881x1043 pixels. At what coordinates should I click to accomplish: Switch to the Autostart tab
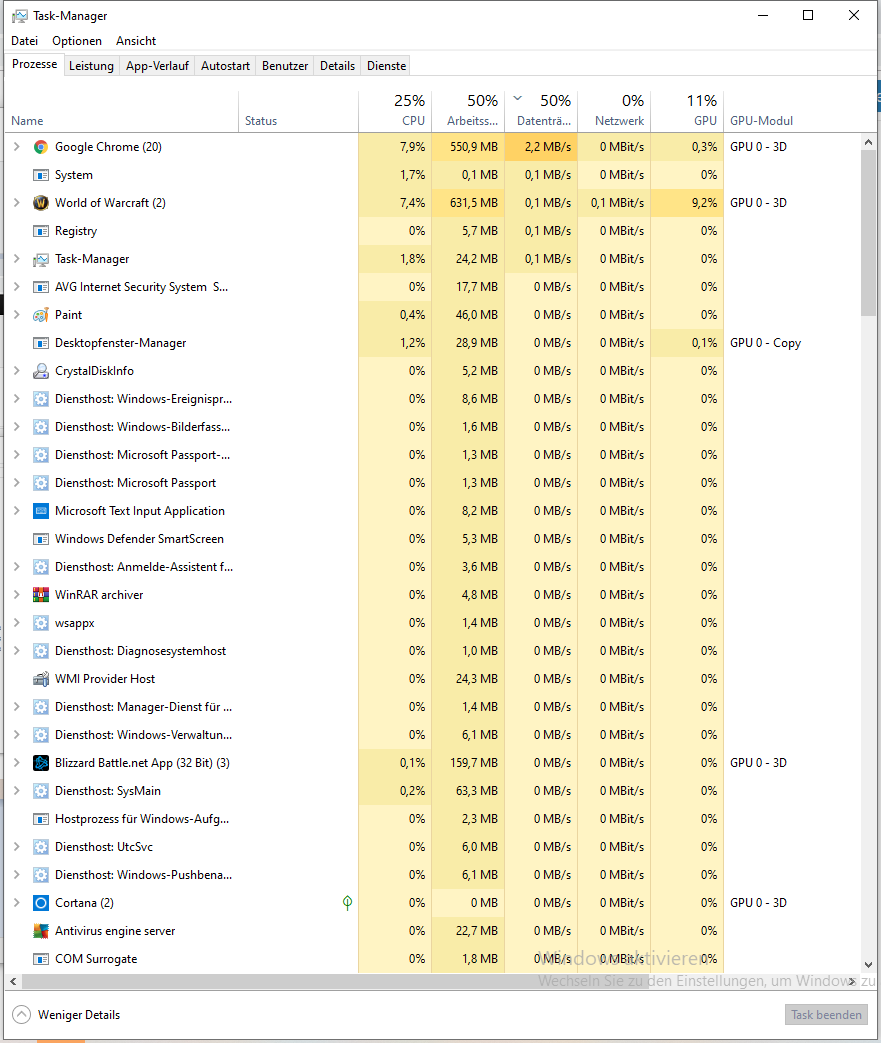(x=226, y=66)
